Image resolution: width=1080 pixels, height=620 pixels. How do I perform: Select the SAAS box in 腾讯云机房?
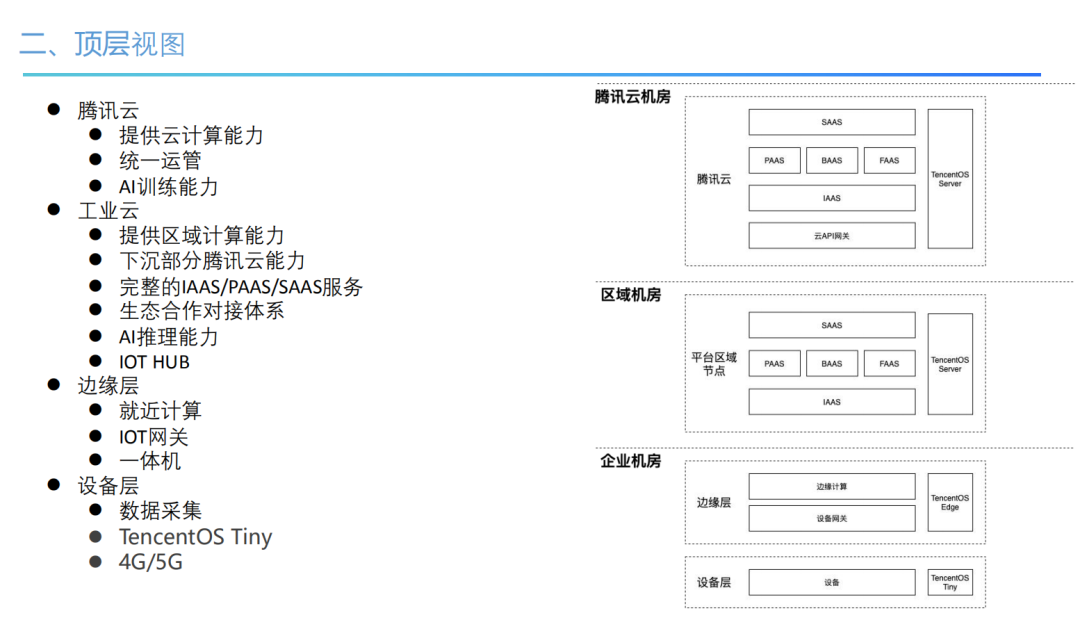coord(832,122)
